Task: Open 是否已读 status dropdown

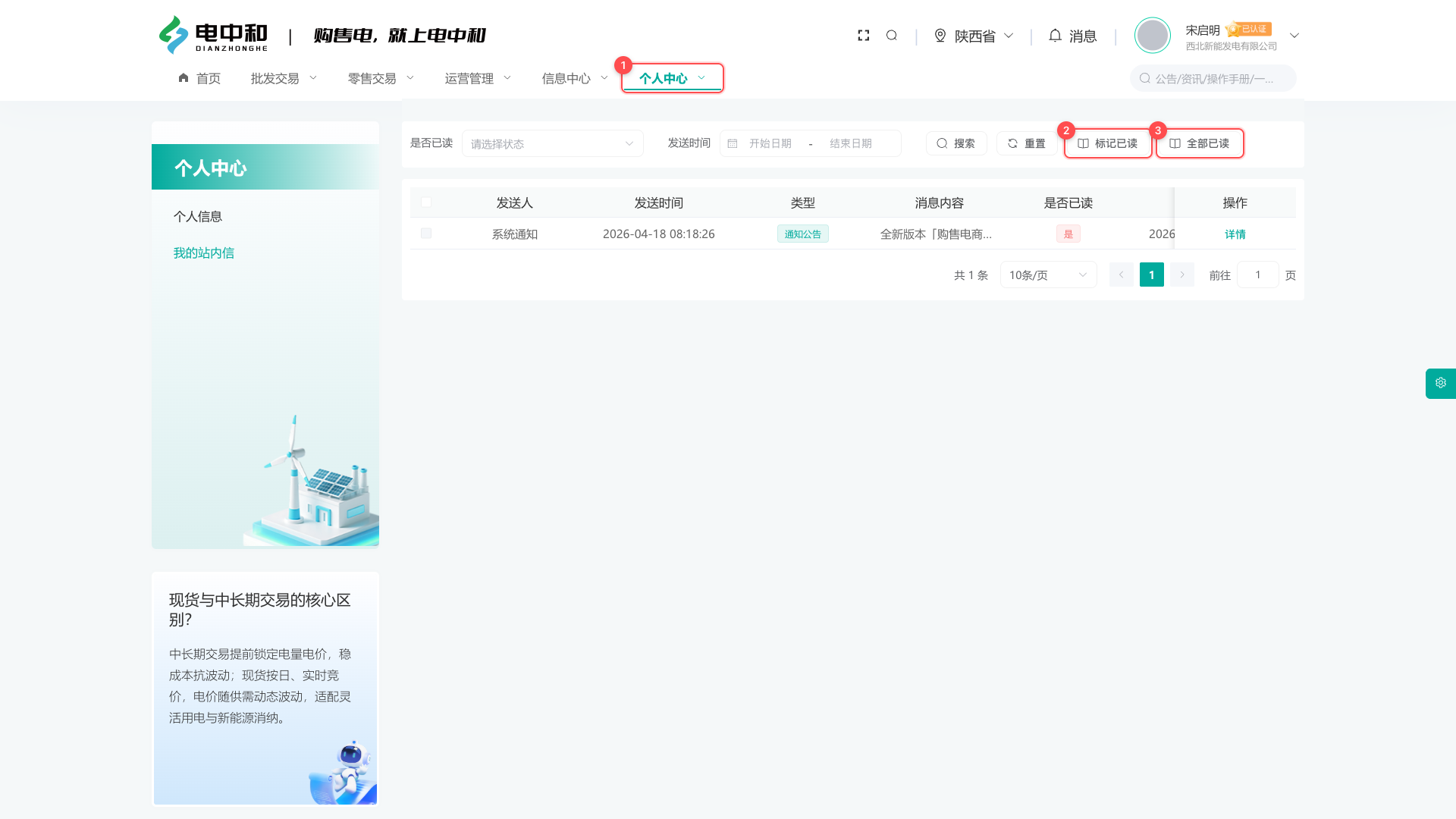Action: click(553, 143)
